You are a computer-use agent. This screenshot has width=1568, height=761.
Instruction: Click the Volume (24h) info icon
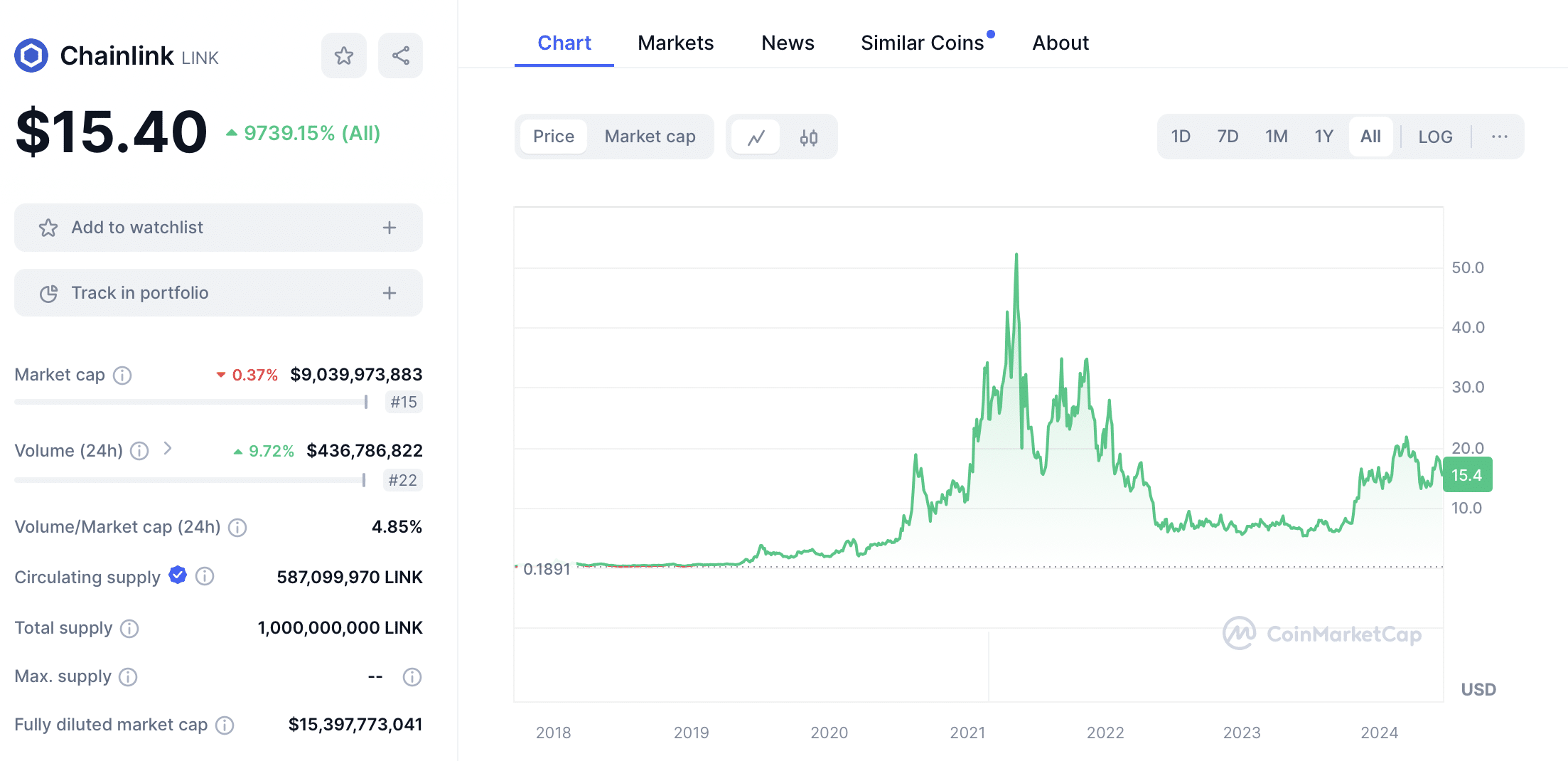pos(139,451)
